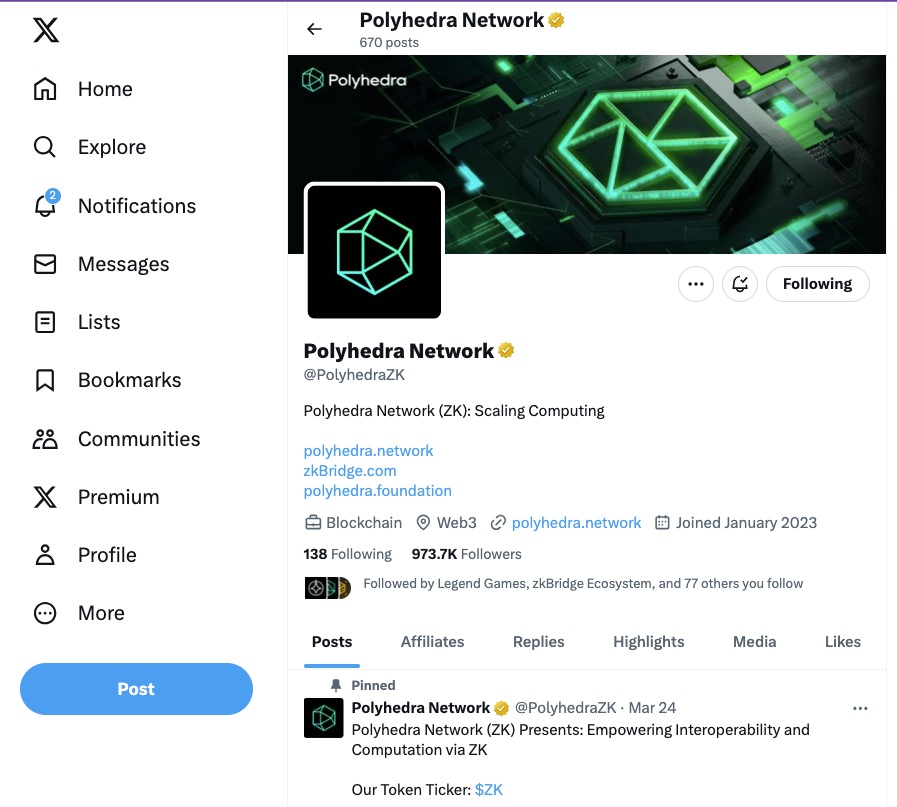Go to Home via house icon
The image size is (897, 807).
click(45, 89)
